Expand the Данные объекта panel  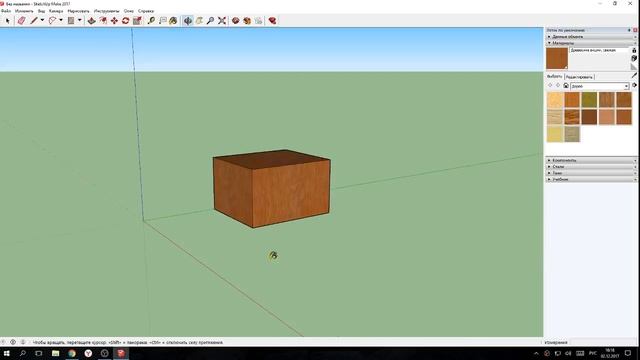pos(591,37)
